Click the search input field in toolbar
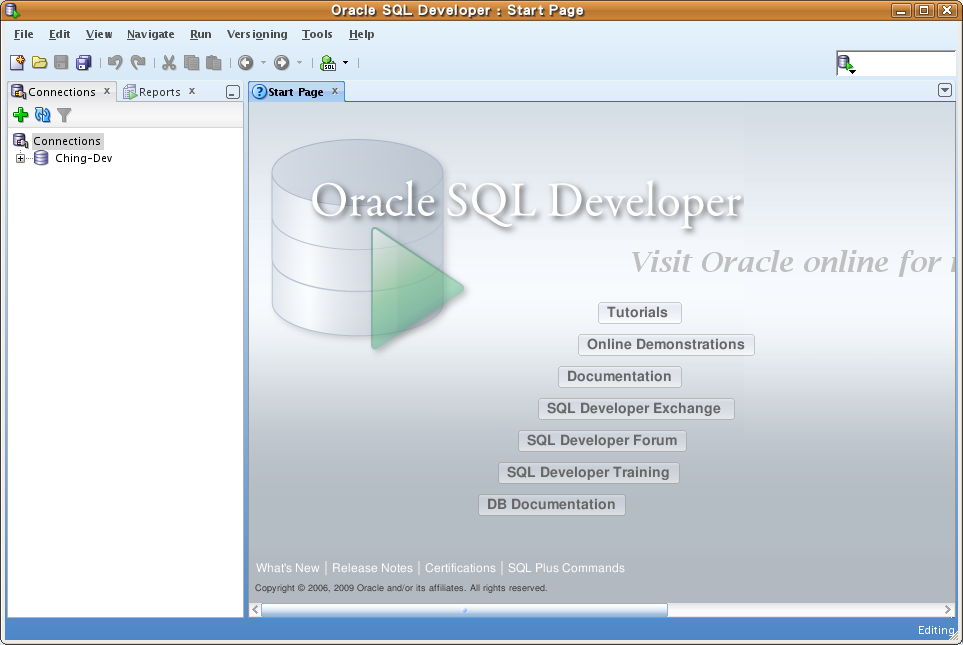The image size is (963, 645). [906, 63]
